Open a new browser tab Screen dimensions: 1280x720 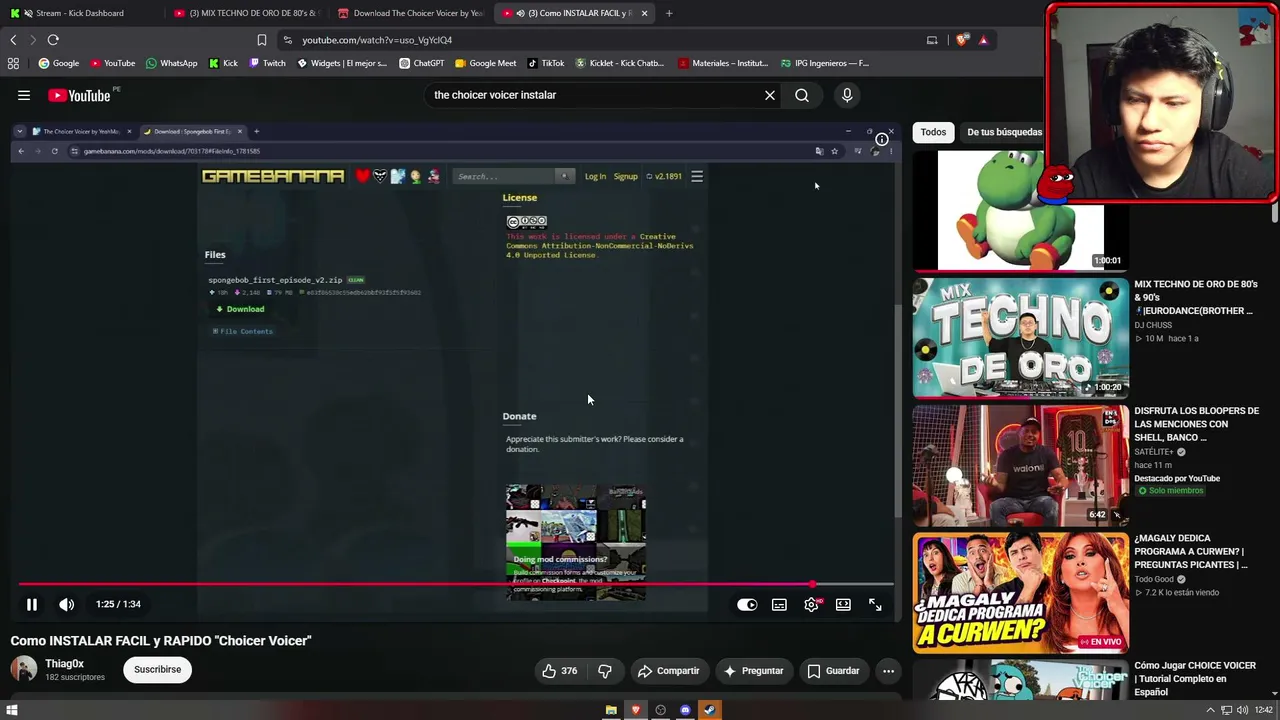[x=669, y=13]
